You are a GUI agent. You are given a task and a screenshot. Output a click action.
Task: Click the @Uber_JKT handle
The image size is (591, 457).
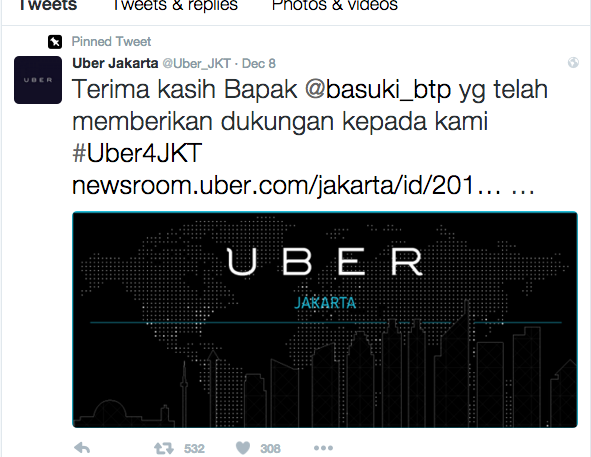coord(196,64)
